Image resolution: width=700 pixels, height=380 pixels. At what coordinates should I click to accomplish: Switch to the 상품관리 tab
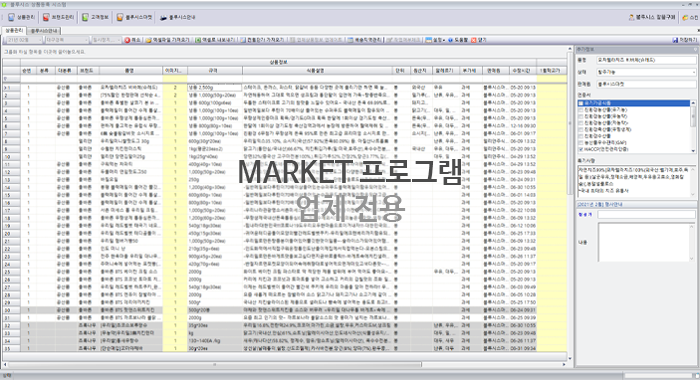point(14,31)
